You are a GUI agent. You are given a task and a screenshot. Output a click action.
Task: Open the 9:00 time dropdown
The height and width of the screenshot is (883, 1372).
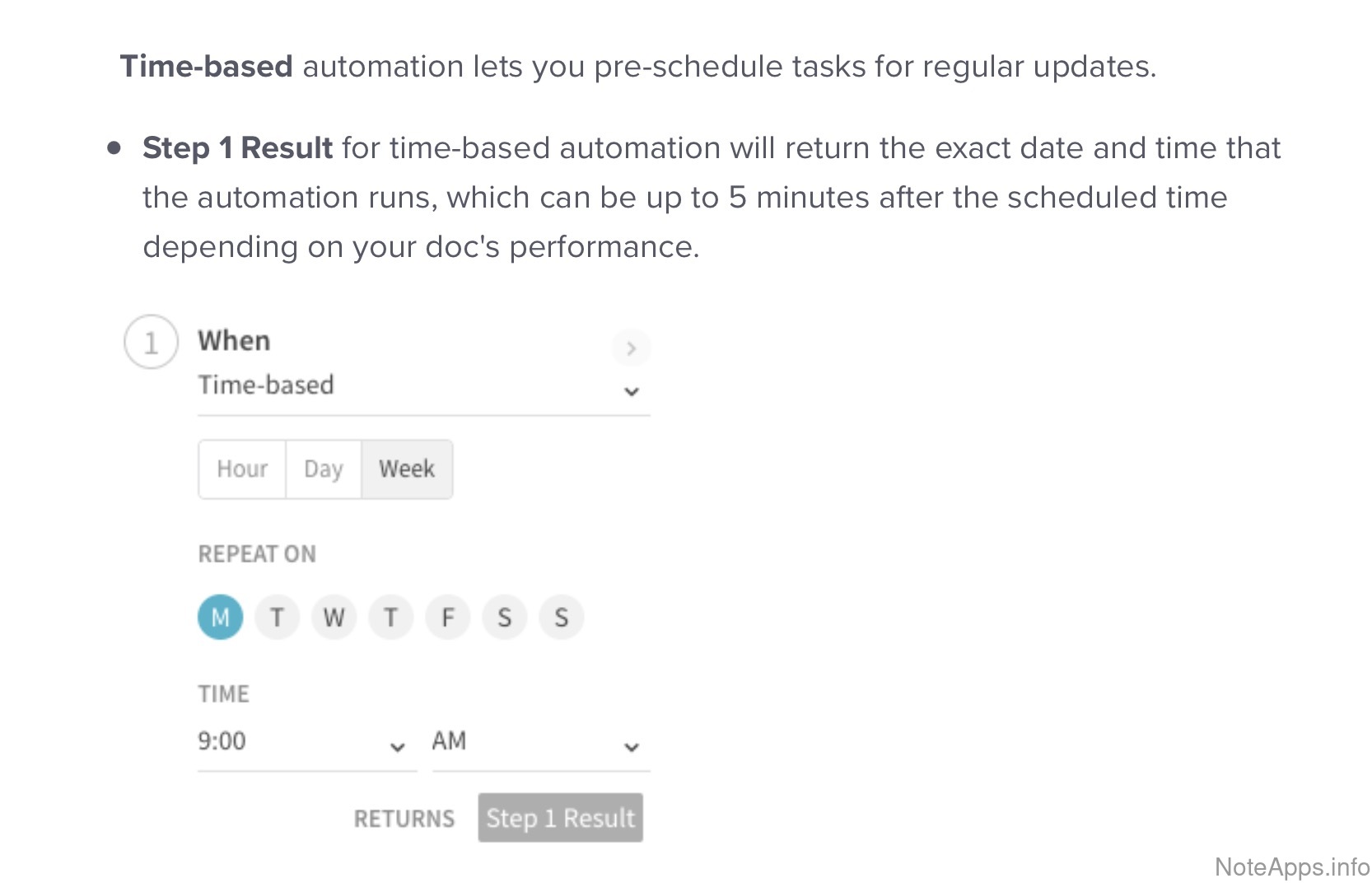pyautogui.click(x=306, y=743)
